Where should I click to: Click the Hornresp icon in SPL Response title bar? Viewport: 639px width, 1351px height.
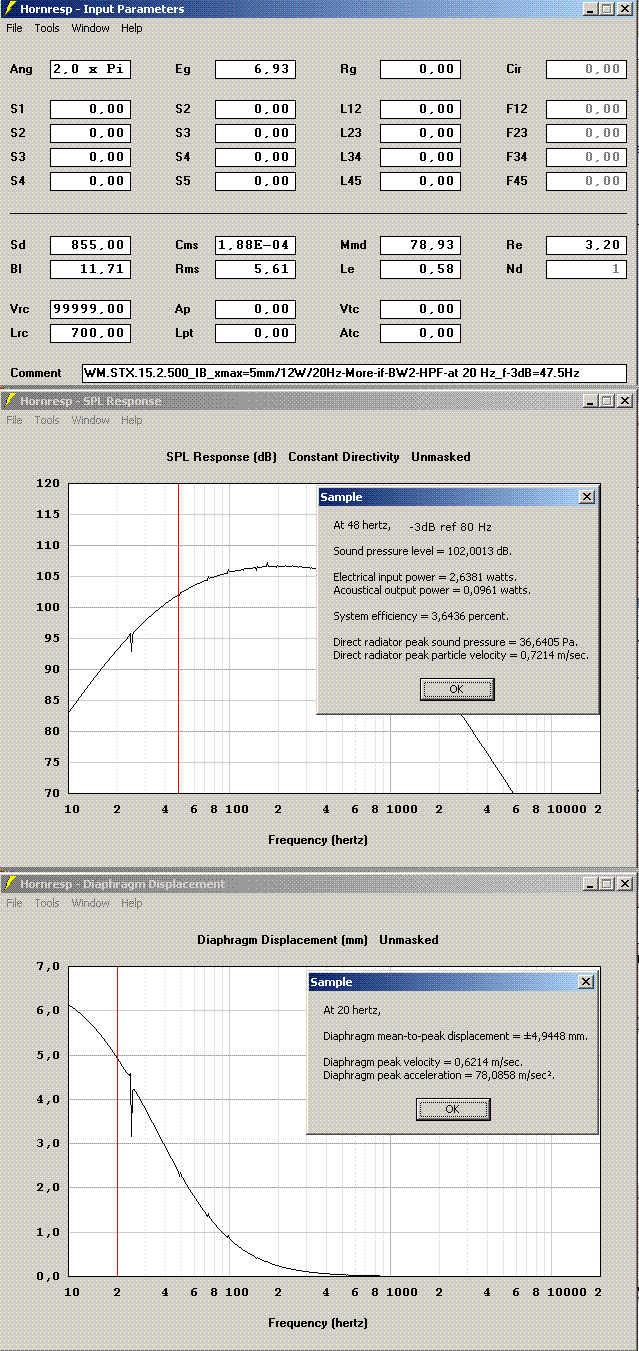point(10,401)
